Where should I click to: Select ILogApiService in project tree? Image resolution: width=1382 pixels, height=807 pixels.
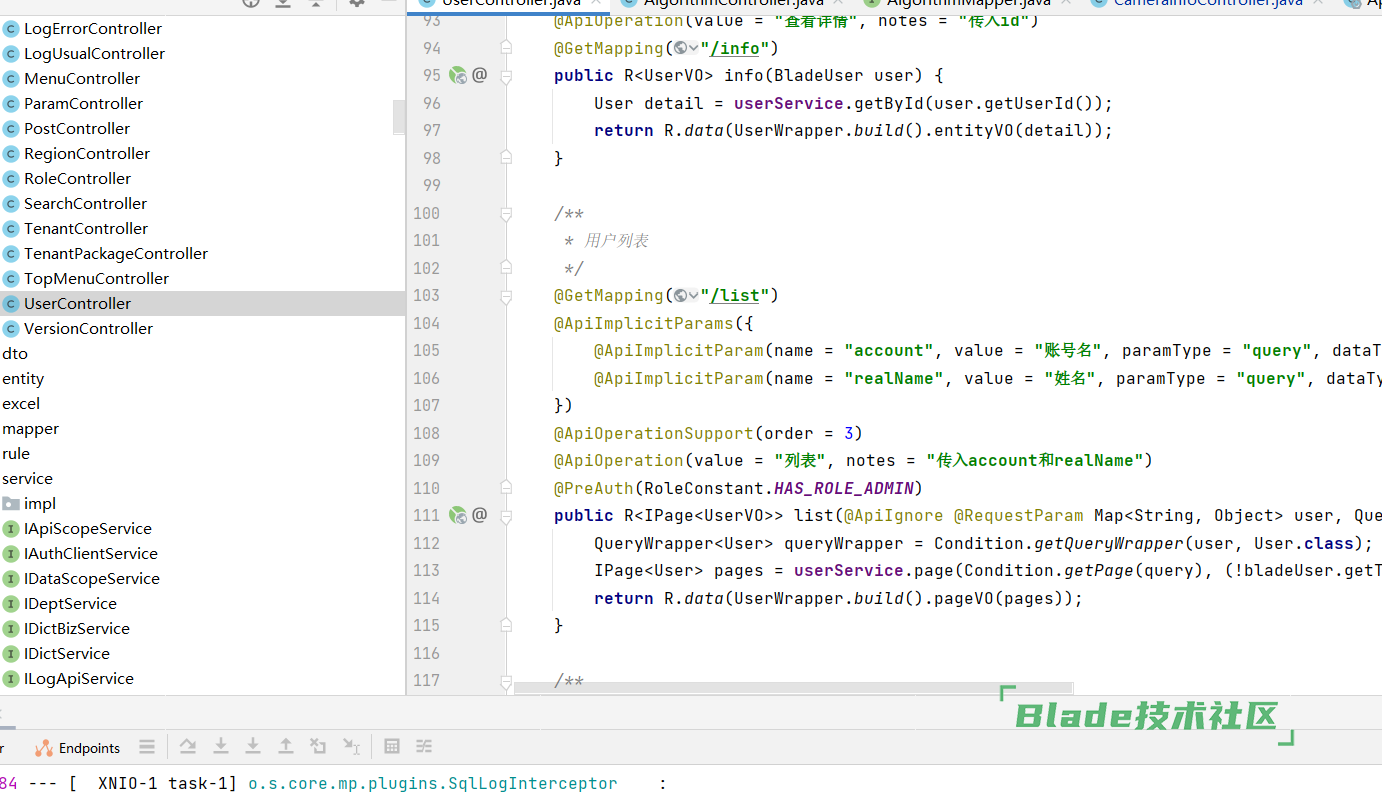tap(79, 679)
